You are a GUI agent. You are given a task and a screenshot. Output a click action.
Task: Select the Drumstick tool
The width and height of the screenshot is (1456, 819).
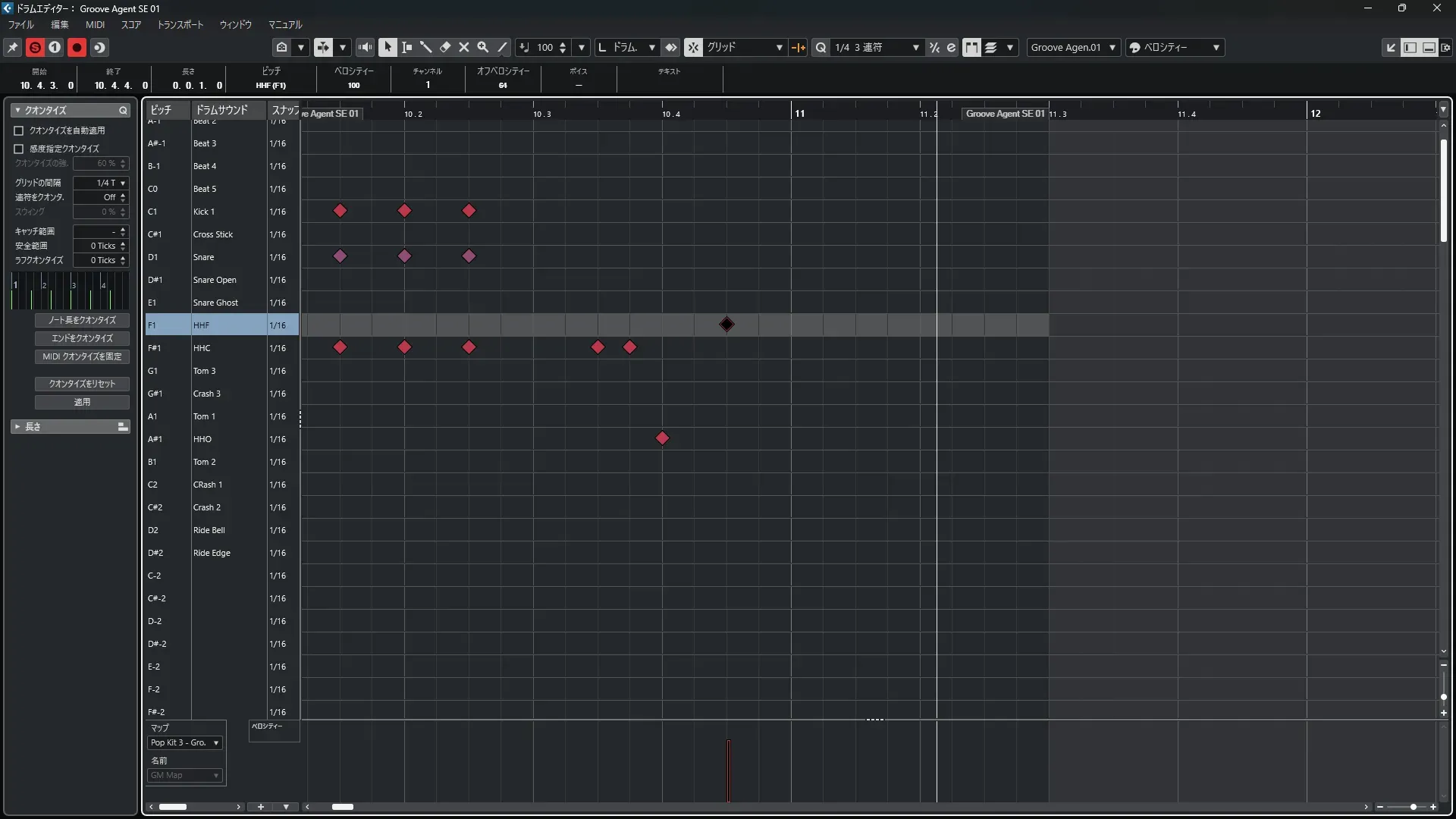click(x=426, y=47)
